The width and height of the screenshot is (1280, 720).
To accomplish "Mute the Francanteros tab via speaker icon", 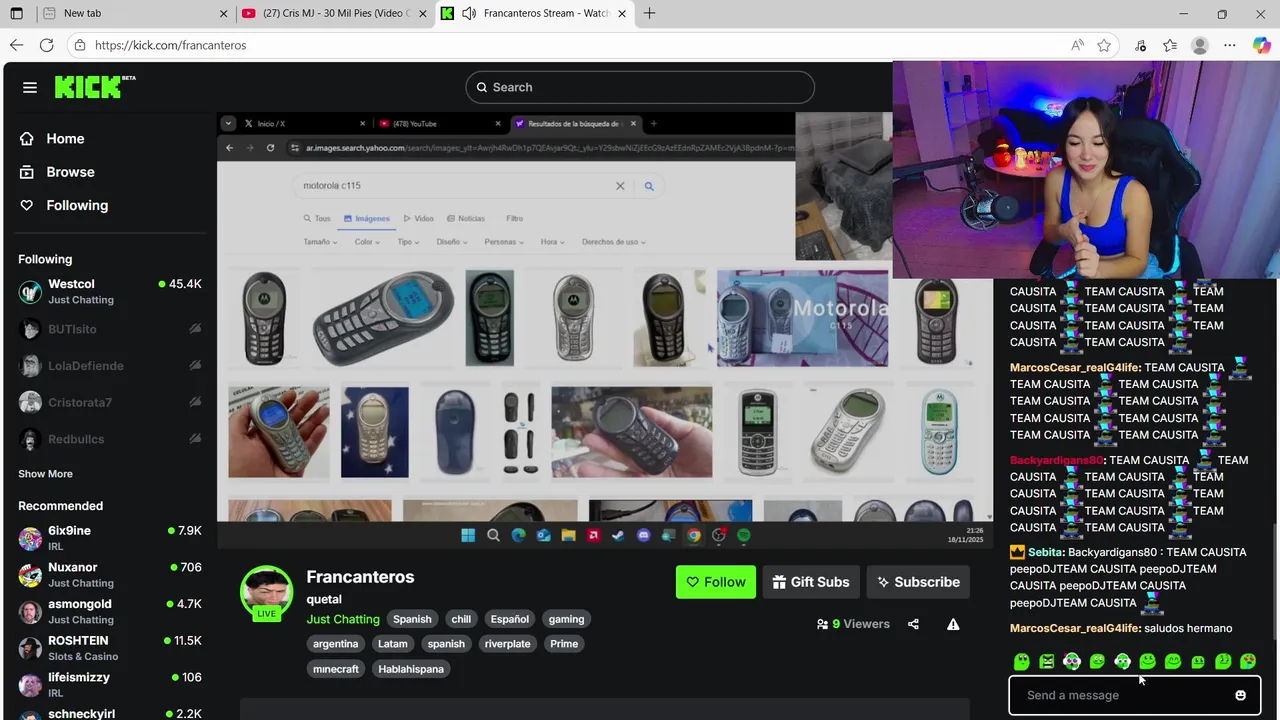I will click(469, 13).
